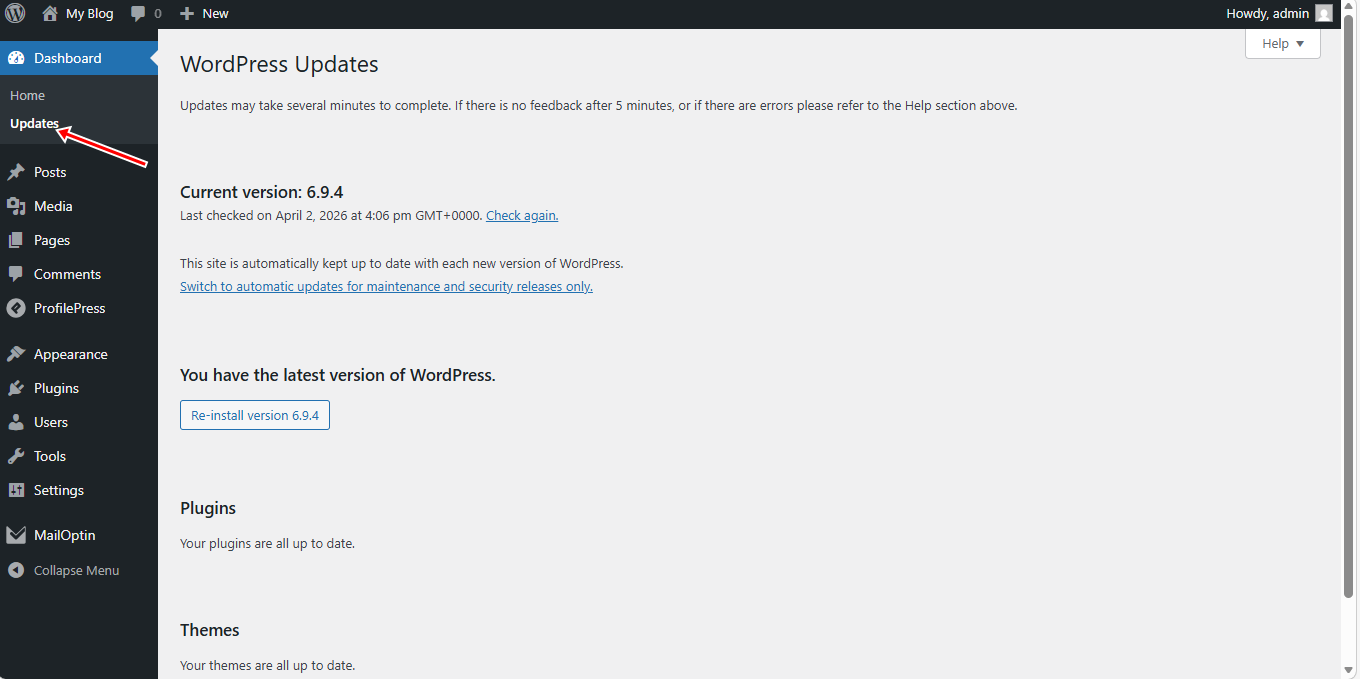
Task: Switch to maintenance and security updates only
Action: [386, 286]
